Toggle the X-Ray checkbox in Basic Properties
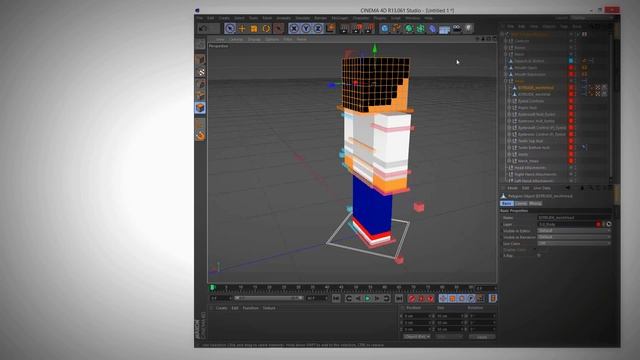 coord(540,256)
